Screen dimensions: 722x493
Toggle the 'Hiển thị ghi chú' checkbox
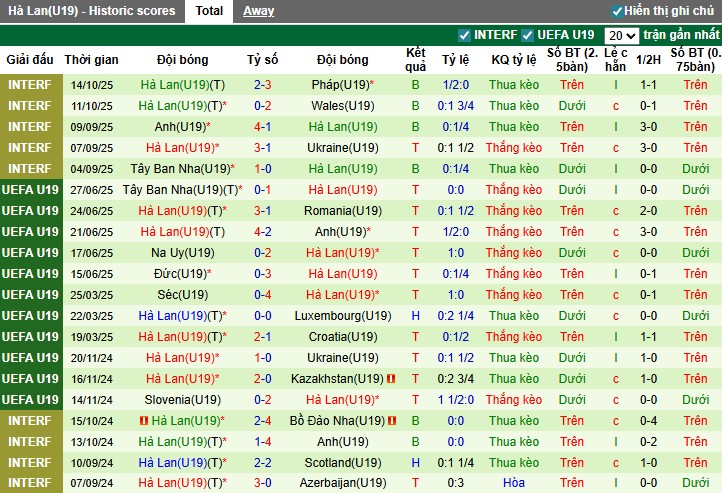click(617, 11)
